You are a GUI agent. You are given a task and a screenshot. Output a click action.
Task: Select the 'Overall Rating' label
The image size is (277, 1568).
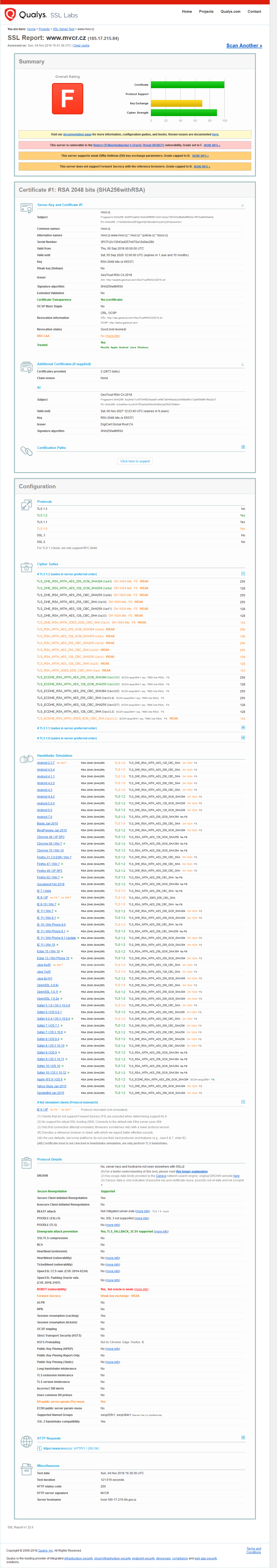pos(68,77)
